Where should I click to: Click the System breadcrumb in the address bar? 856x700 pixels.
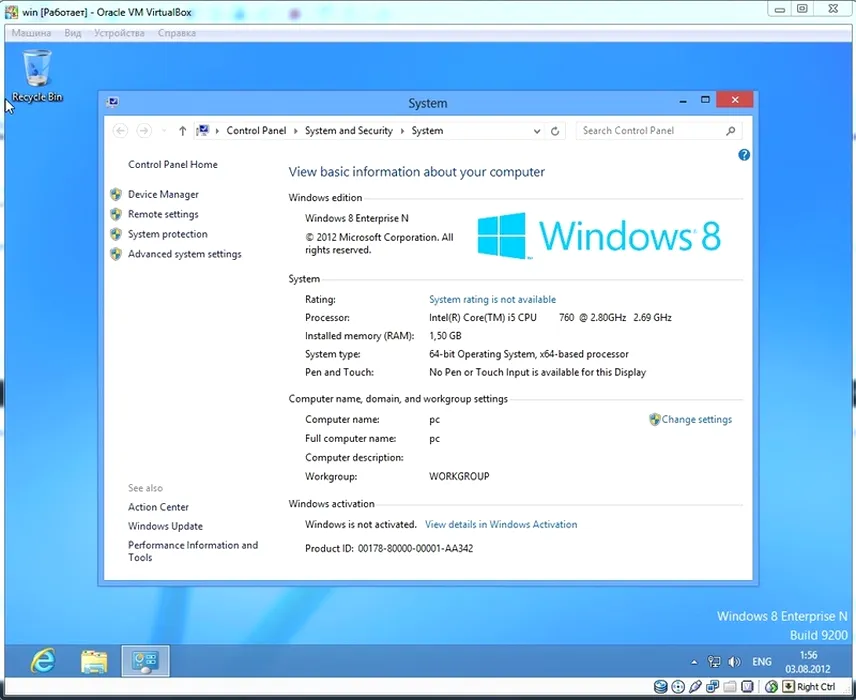(427, 130)
